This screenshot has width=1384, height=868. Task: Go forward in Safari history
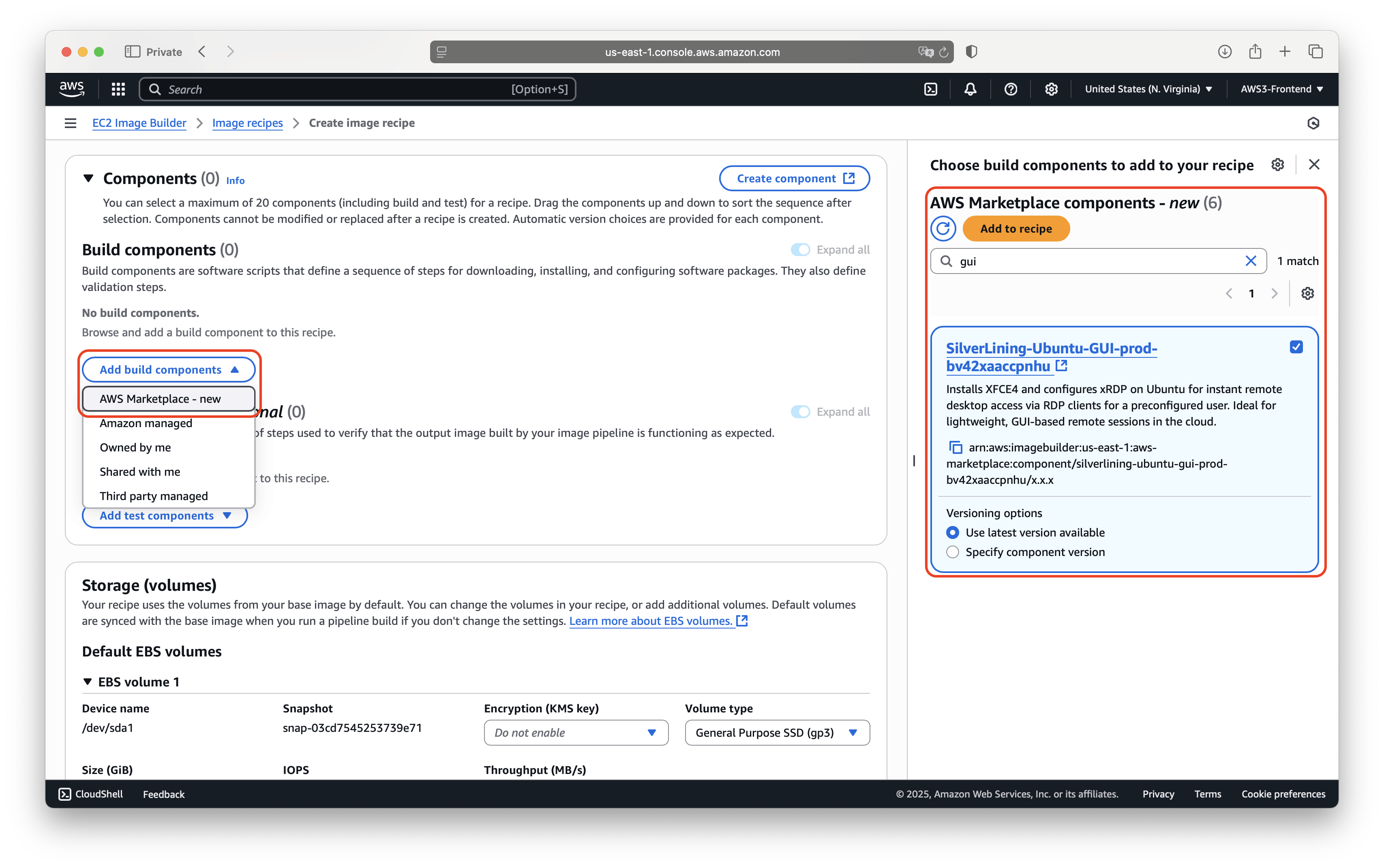(x=230, y=52)
